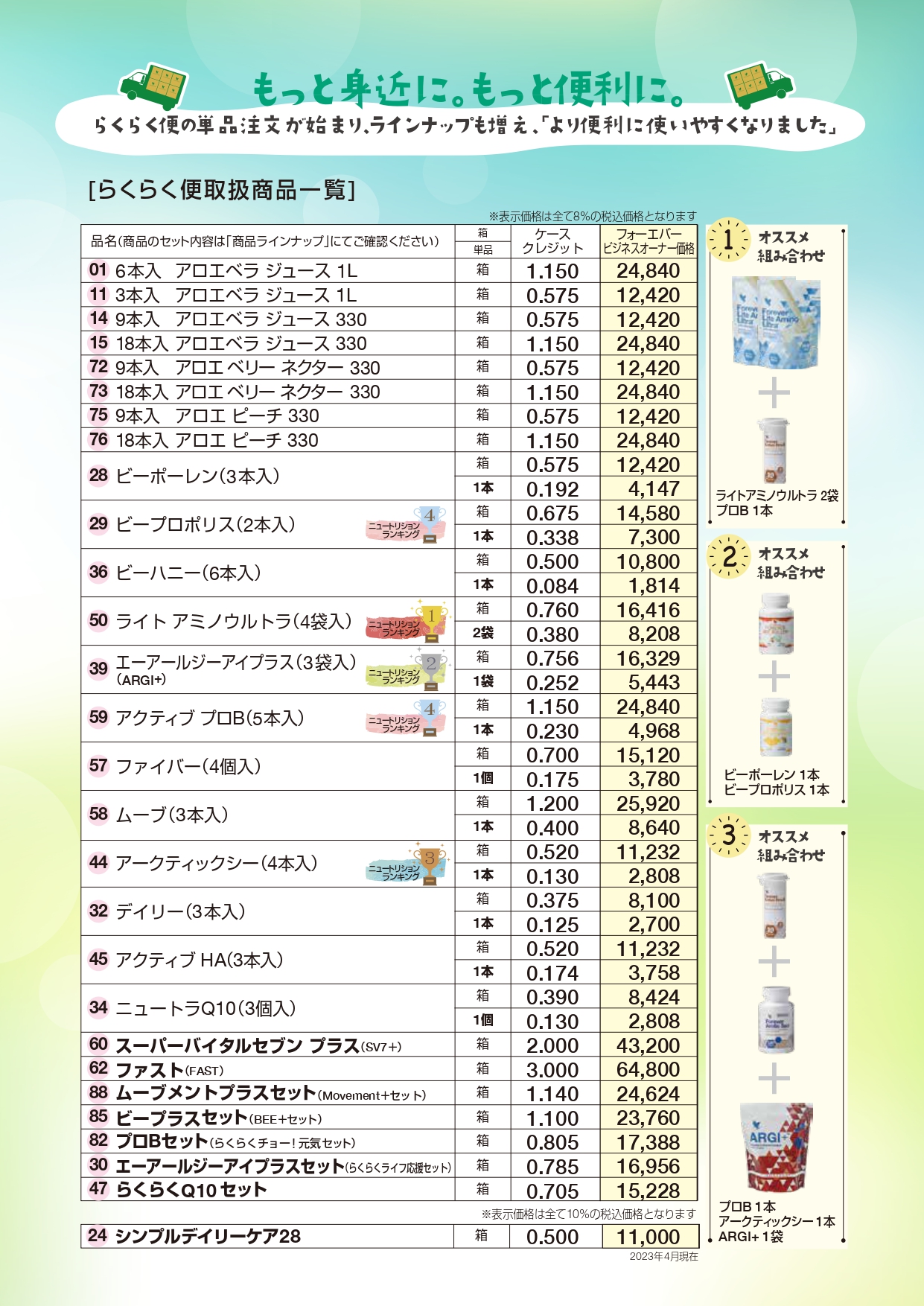The height and width of the screenshot is (1306, 924).
Task: Click the credit value 0.084
Action: coord(552,586)
